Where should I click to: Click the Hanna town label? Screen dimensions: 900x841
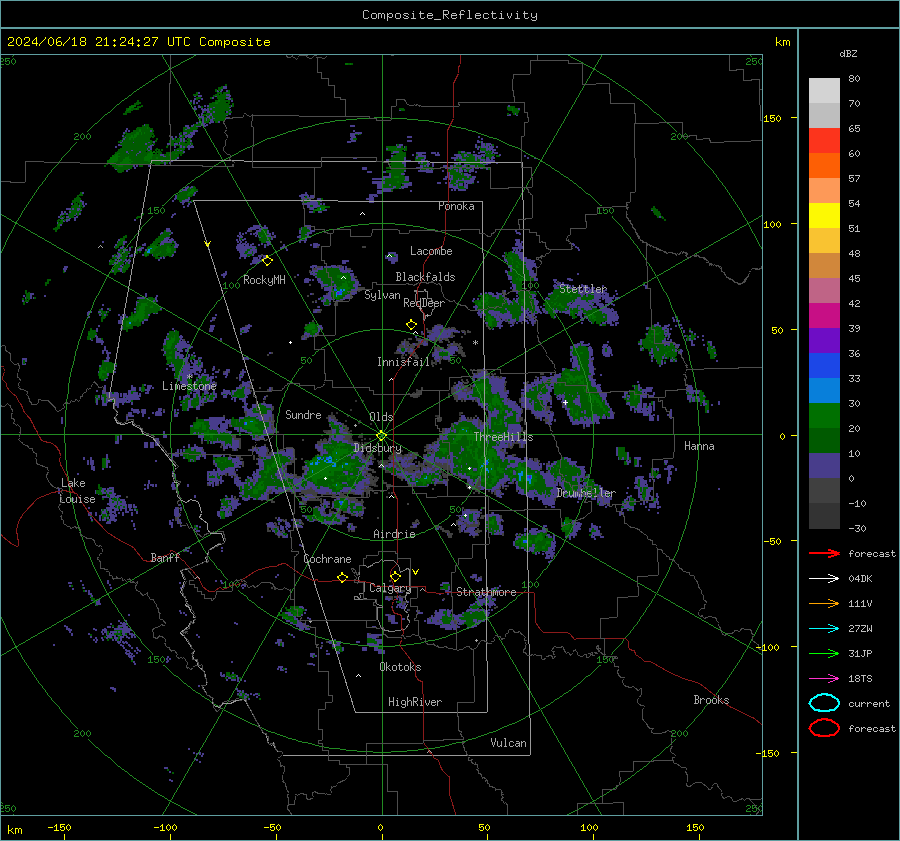tap(699, 446)
